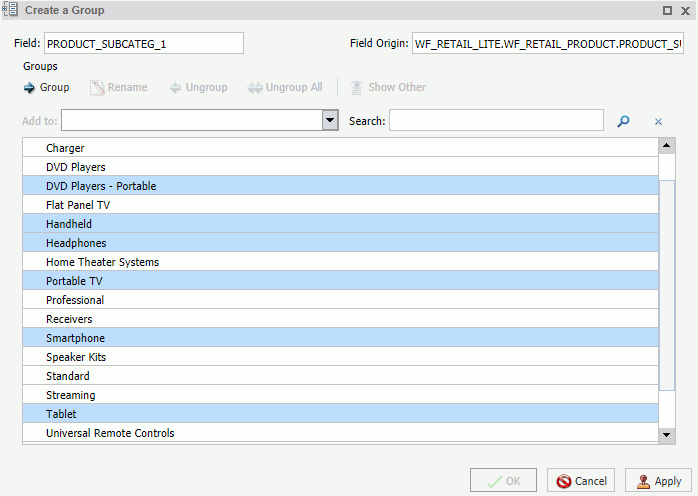Screen dimensions: 698x496
Task: Select the Tablet list item
Action: coord(341,414)
